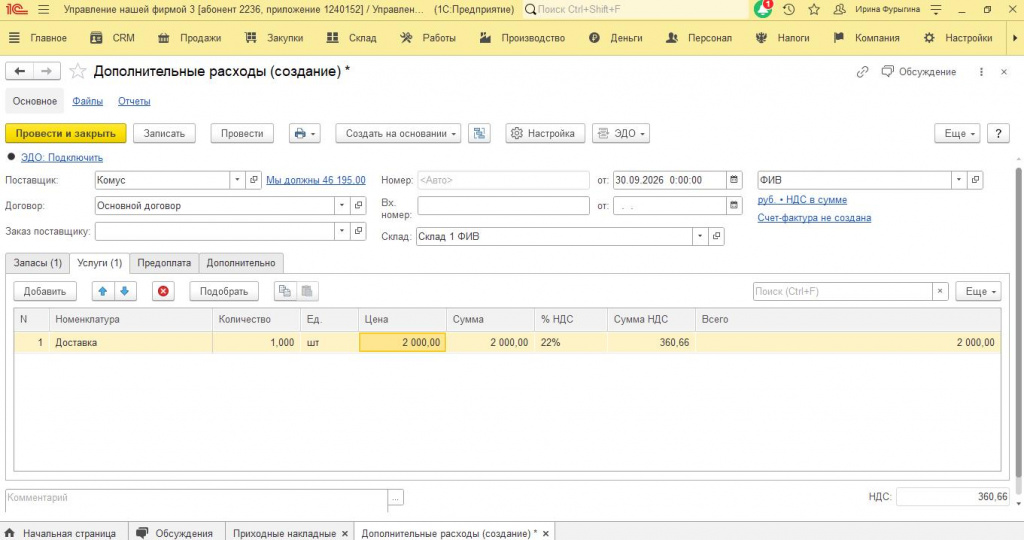Select the 22% НДС rate cell
1024x540 pixels.
[571, 342]
